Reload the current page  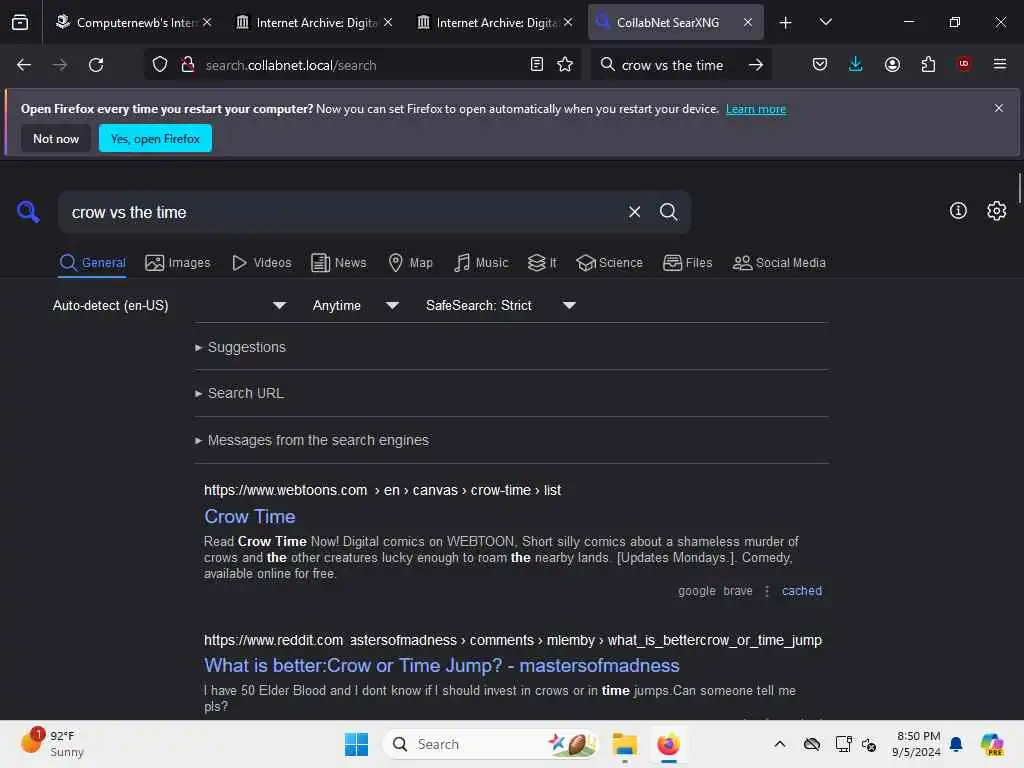click(96, 65)
